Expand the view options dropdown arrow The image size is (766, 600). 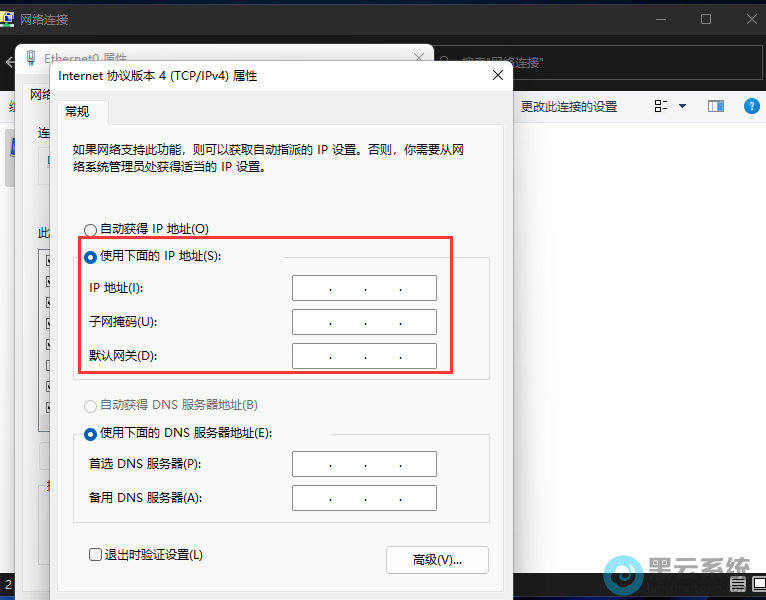683,106
